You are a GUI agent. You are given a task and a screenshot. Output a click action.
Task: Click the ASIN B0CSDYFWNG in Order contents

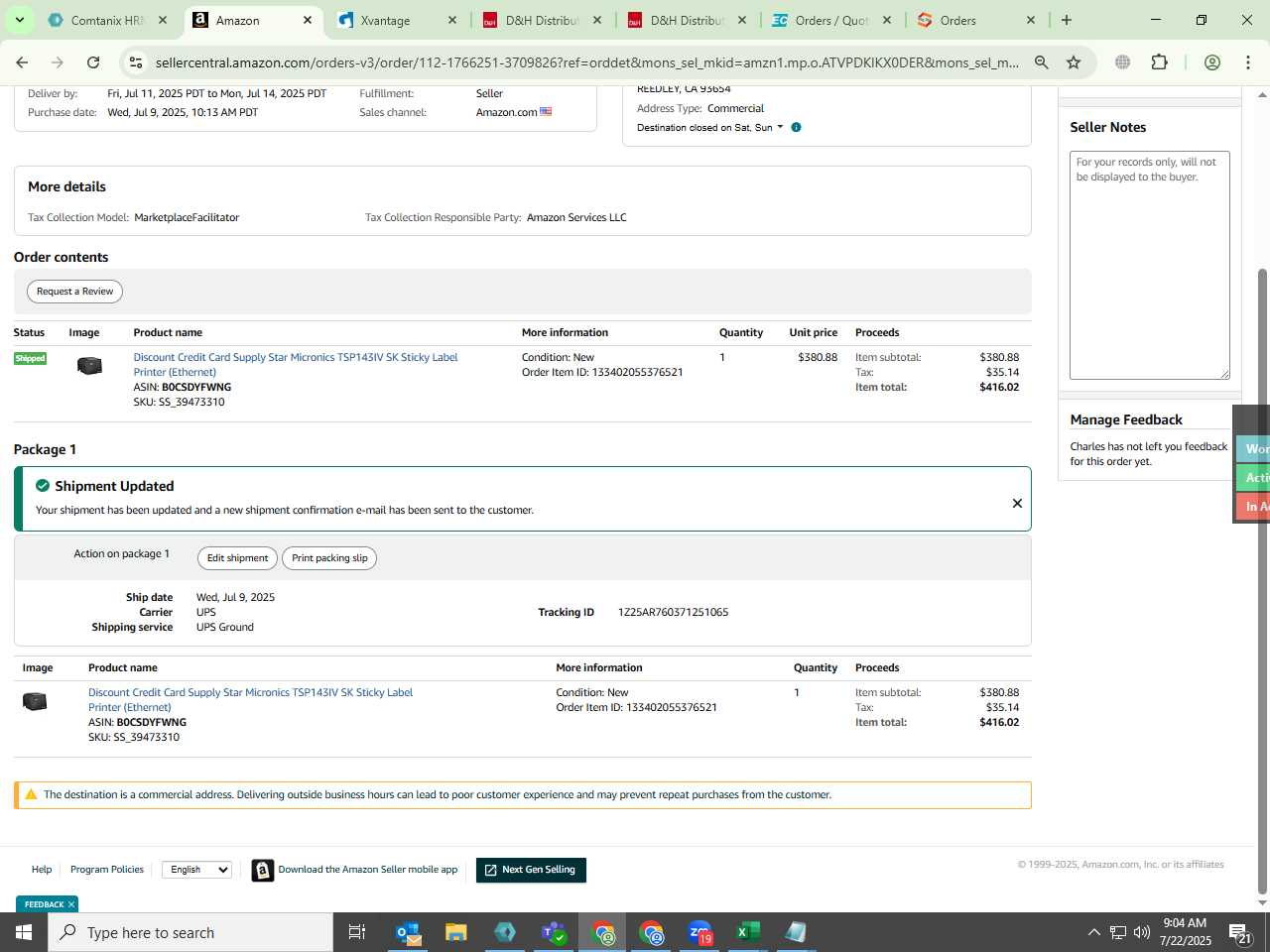[x=196, y=388]
